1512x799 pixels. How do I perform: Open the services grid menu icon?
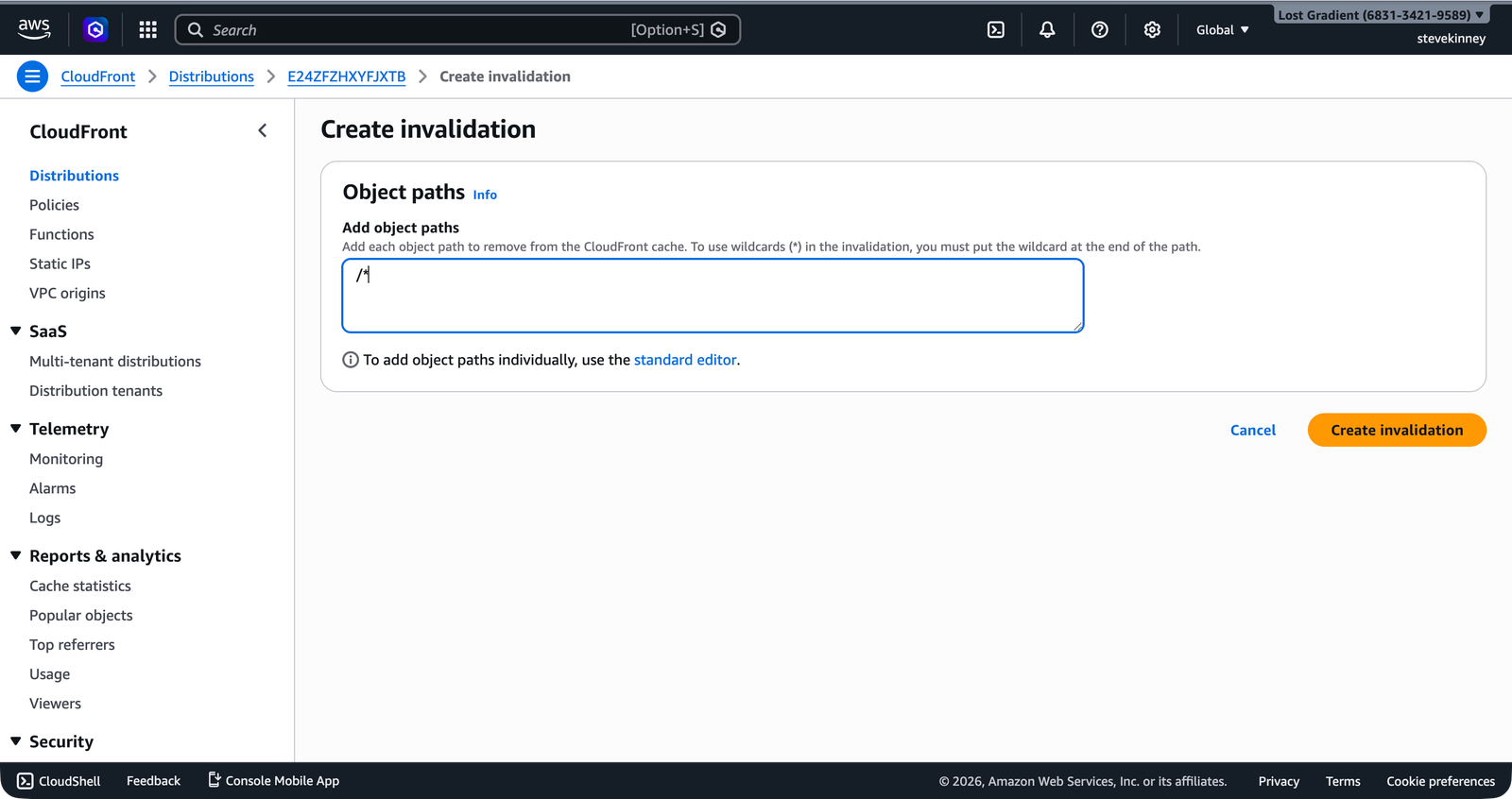pos(147,30)
